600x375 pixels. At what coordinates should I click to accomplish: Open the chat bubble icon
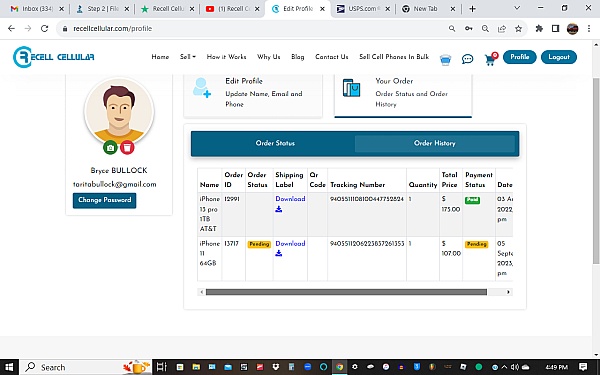[467, 59]
